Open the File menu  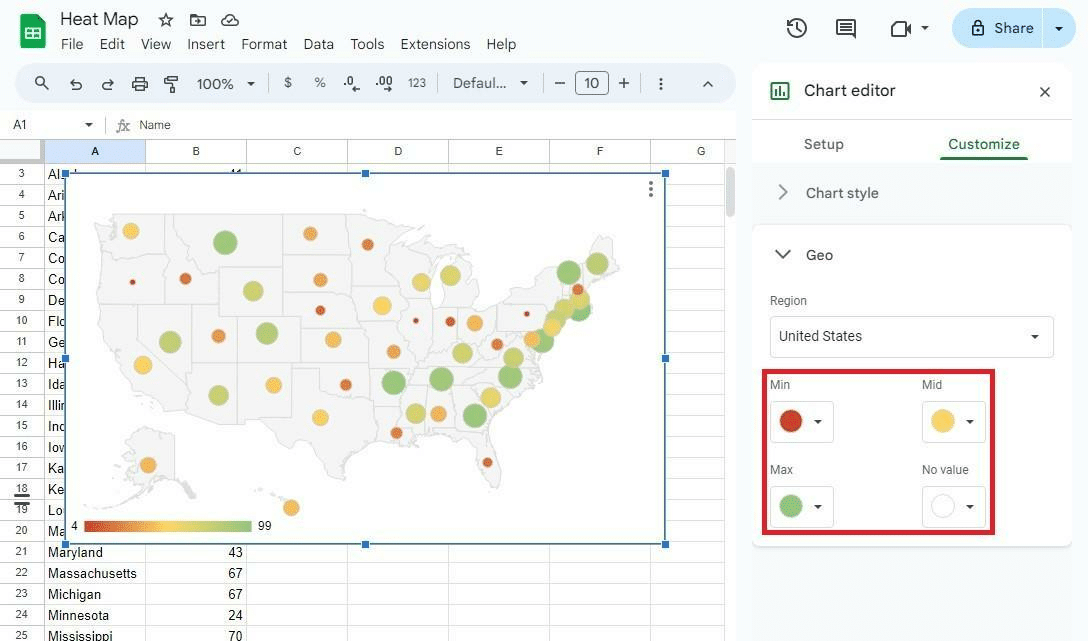[72, 44]
